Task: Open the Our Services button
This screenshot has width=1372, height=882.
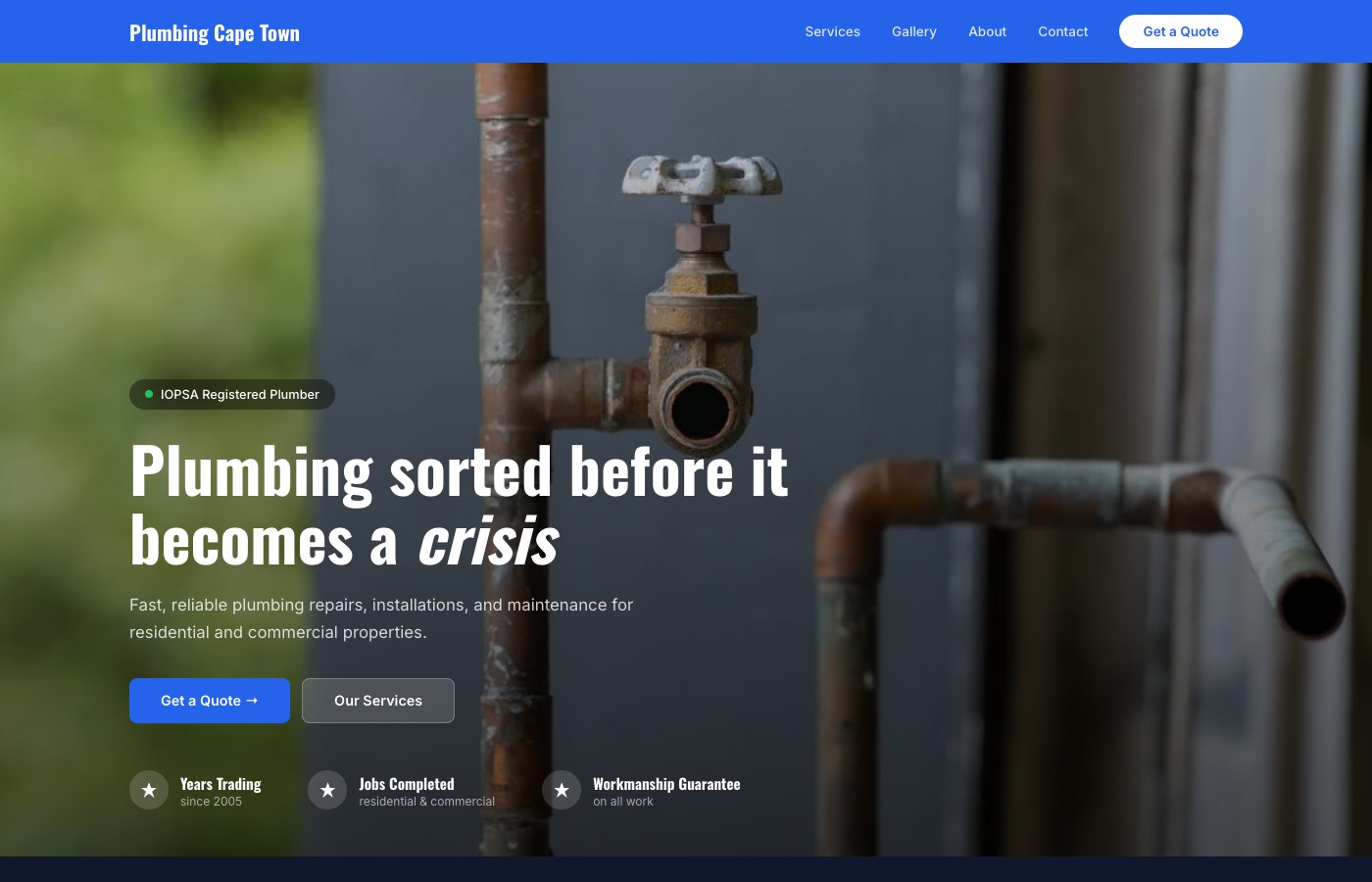Action: [378, 701]
